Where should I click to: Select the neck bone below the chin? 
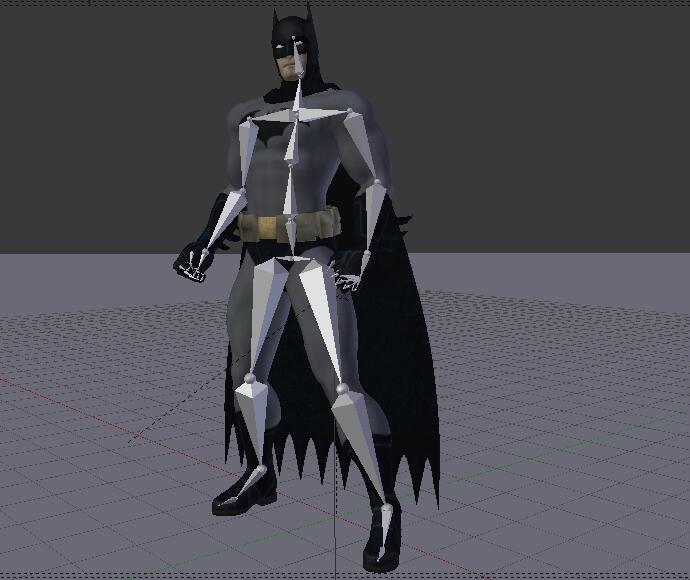(297, 94)
